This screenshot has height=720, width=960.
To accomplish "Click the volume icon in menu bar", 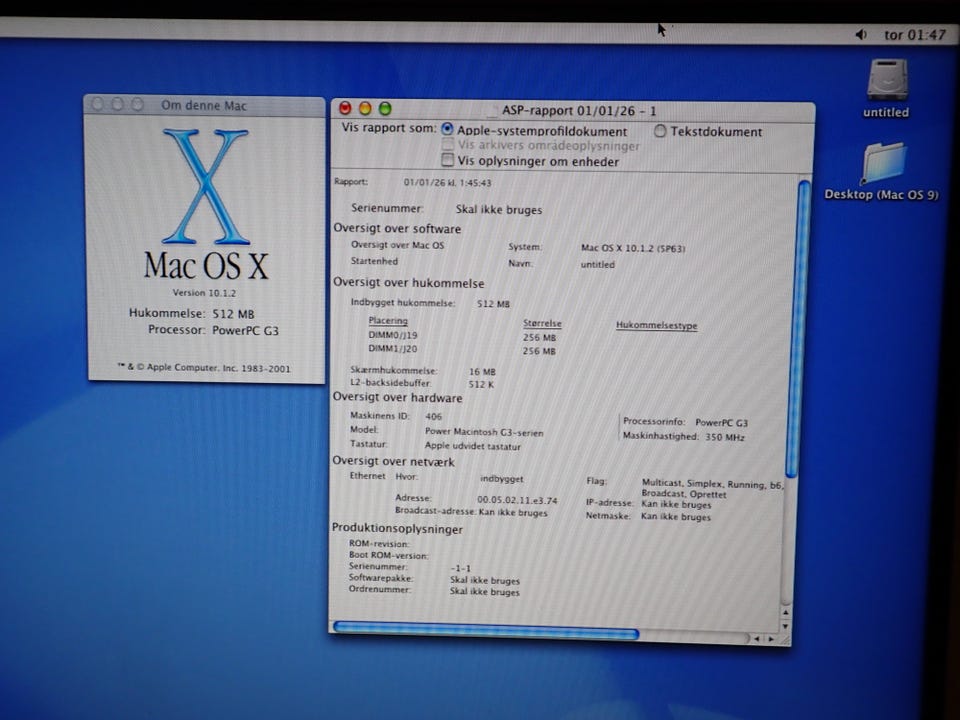I will (861, 34).
